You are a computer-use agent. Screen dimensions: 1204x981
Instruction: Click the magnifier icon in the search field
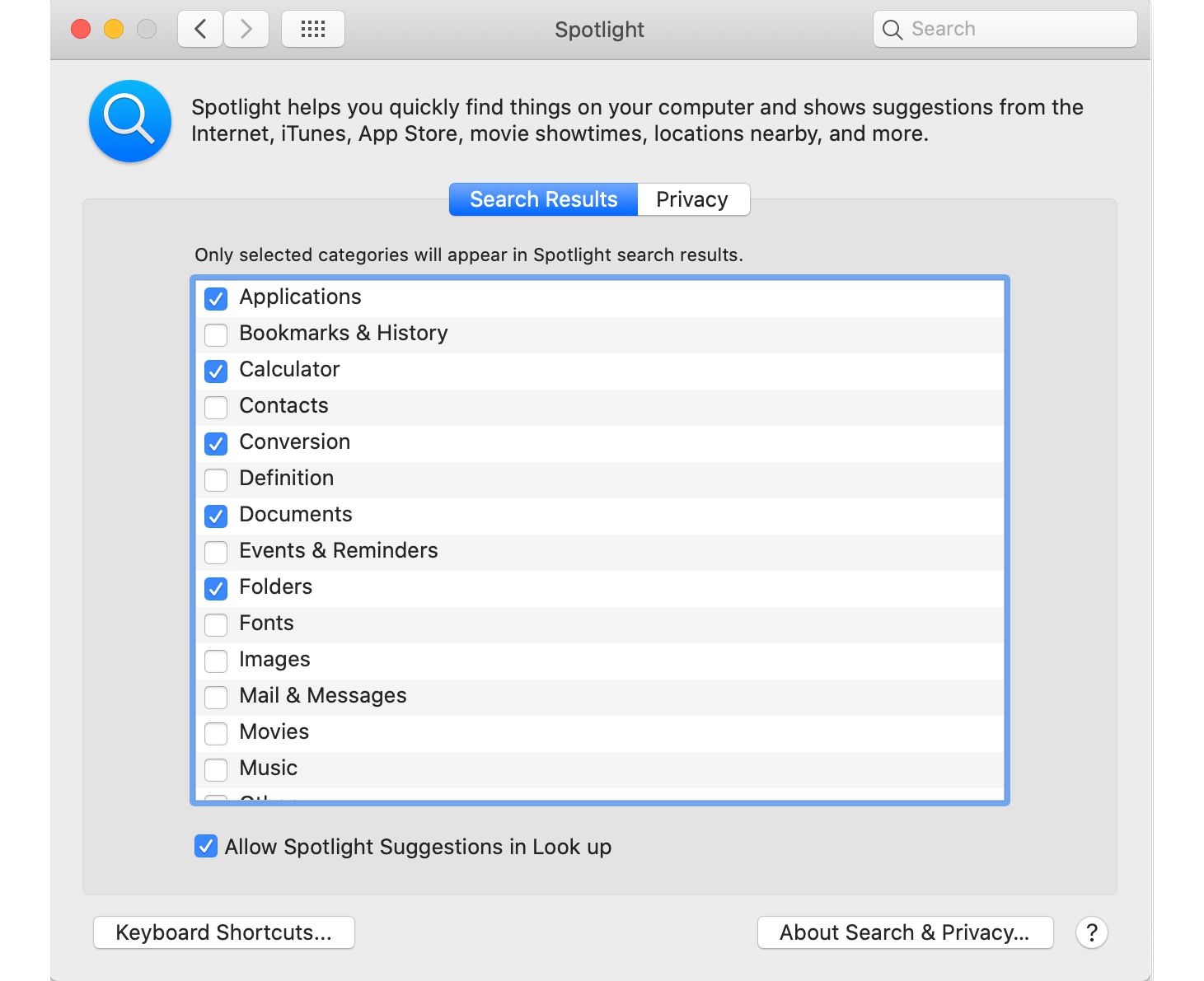[x=892, y=30]
